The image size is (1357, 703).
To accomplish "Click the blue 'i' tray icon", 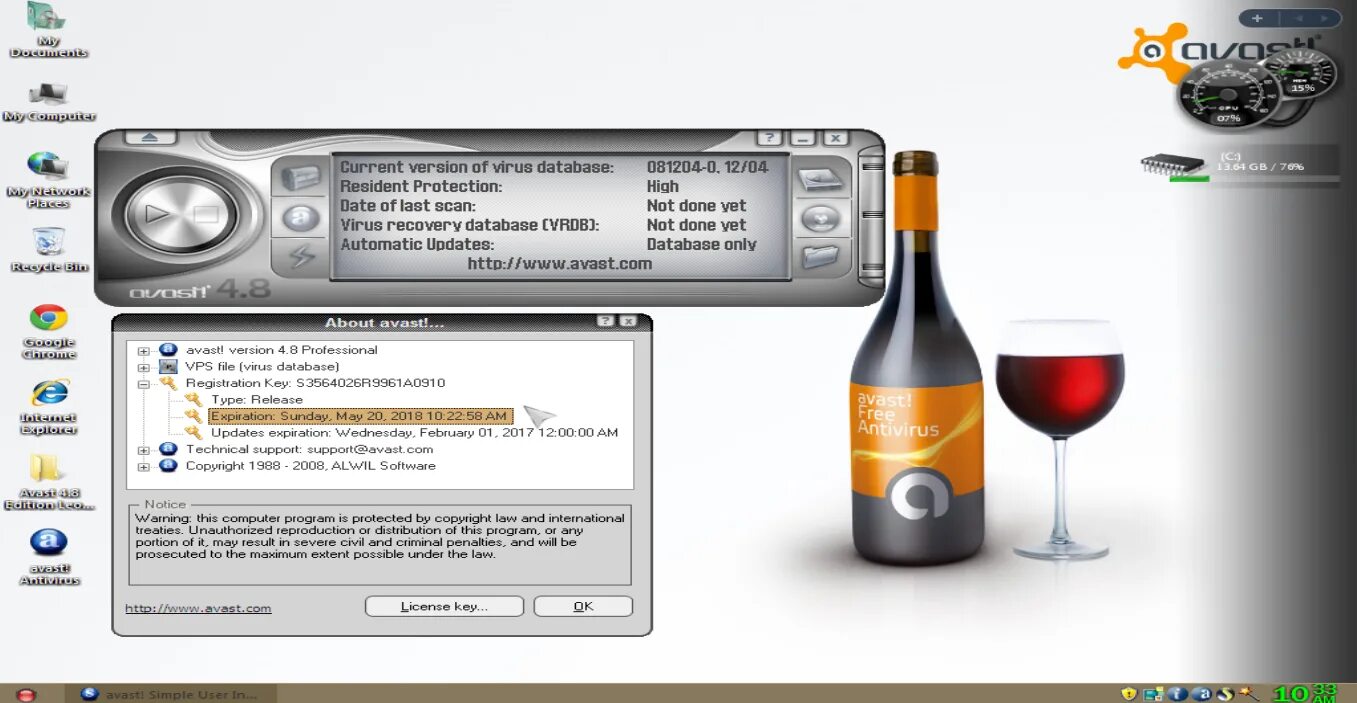I will (1177, 694).
